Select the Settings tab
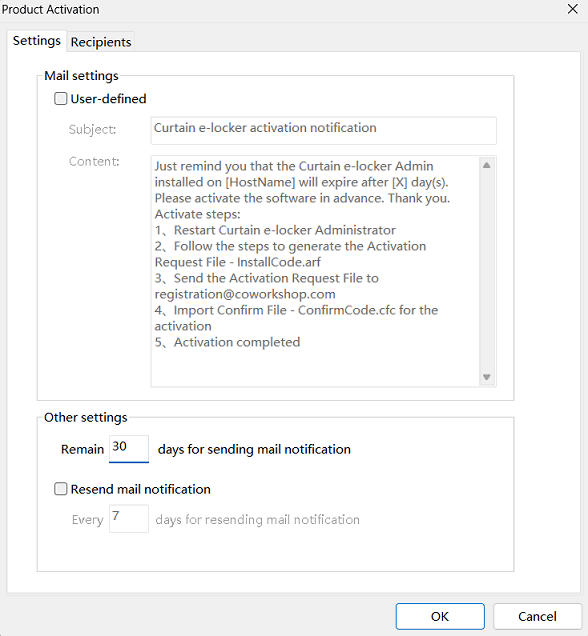This screenshot has height=636, width=588. point(36,41)
